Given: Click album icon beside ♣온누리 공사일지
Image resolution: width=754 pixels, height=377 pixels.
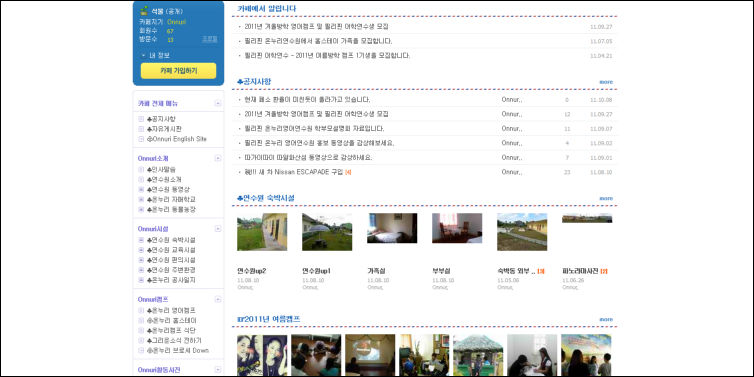Looking at the screenshot, I should point(141,280).
